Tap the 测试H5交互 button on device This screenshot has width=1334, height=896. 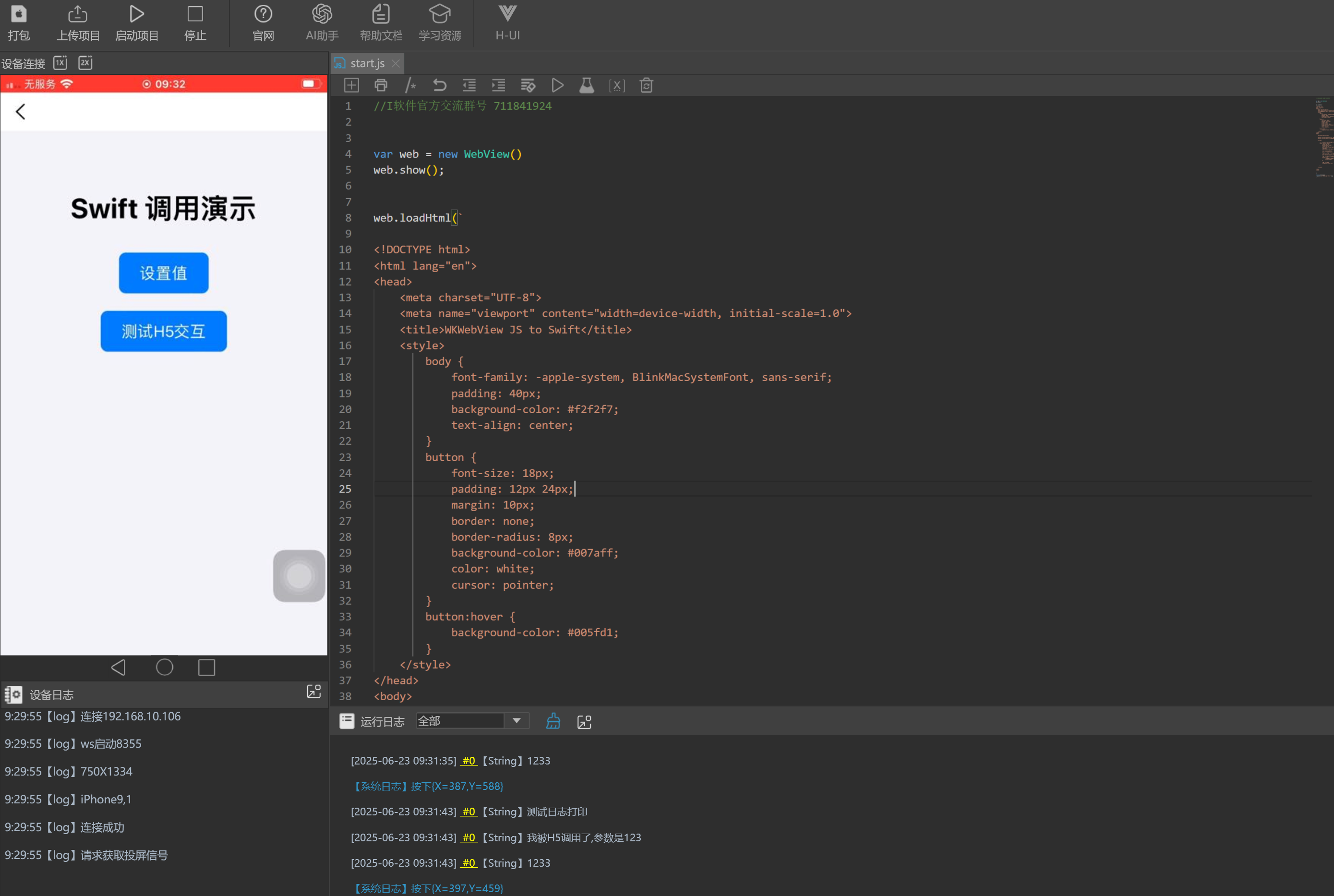[164, 332]
